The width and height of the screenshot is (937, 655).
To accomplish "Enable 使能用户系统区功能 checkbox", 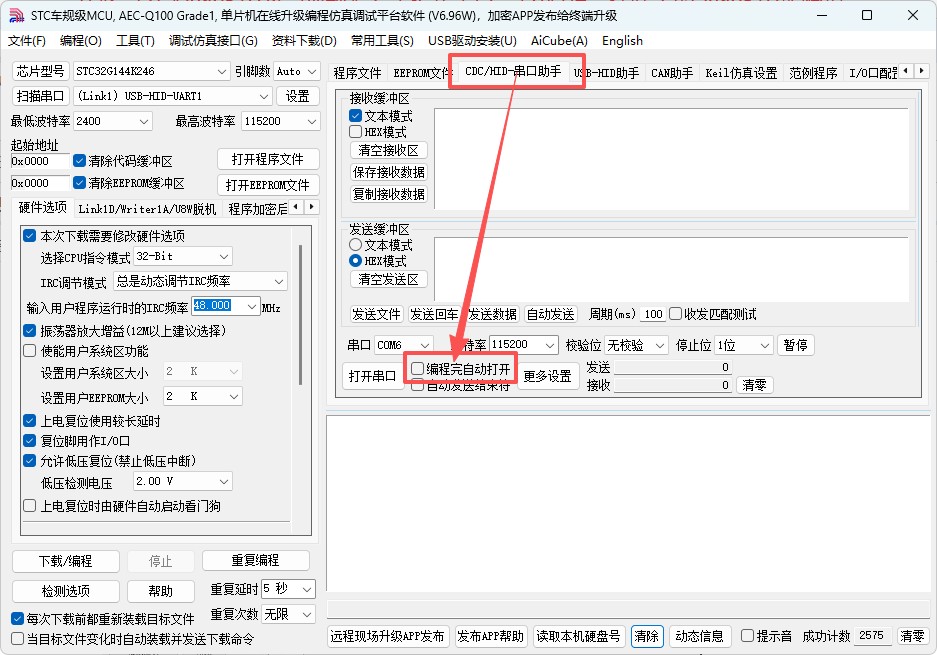I will click(x=29, y=351).
